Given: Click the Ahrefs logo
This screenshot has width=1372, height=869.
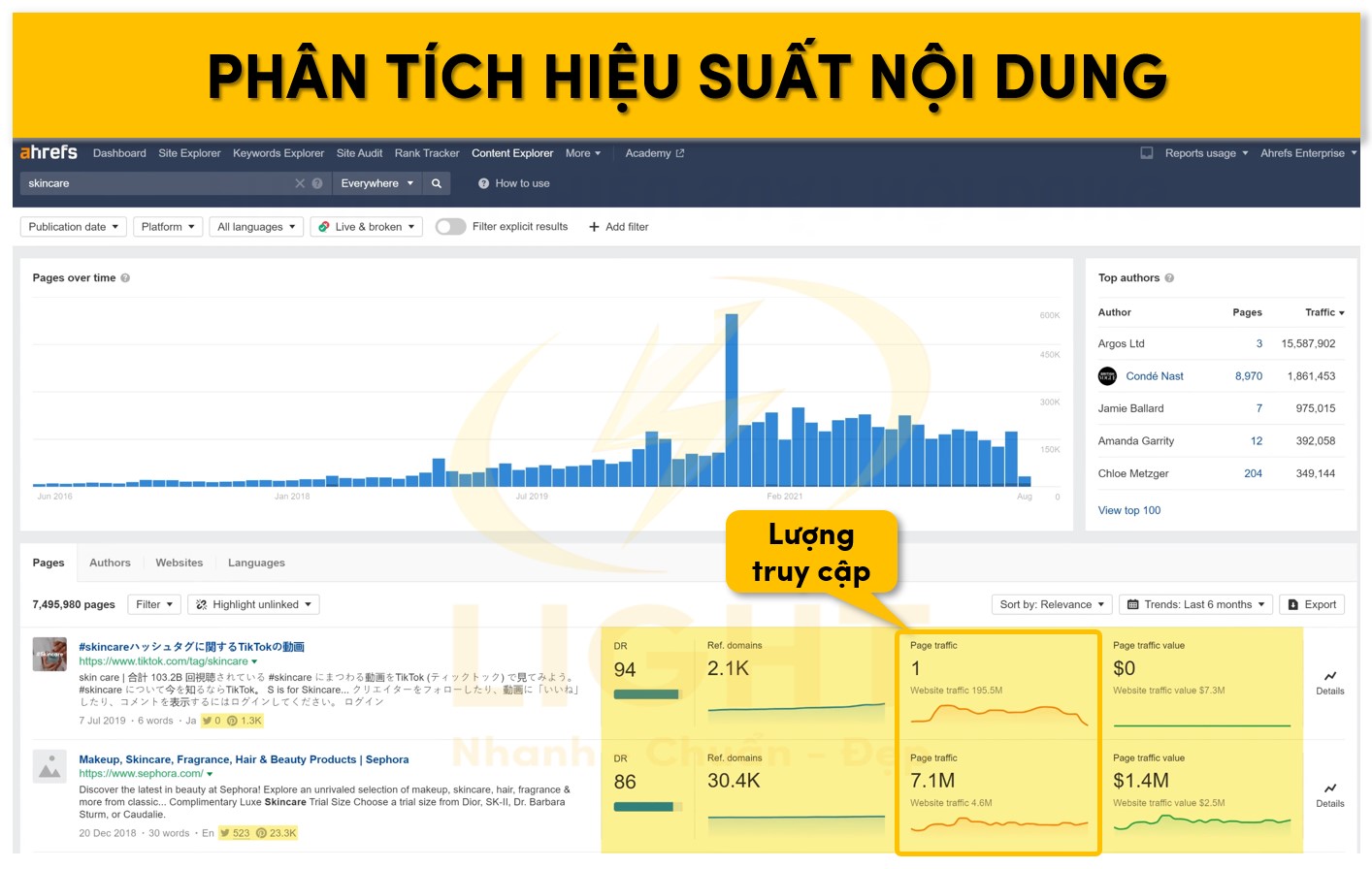Looking at the screenshot, I should 49,152.
